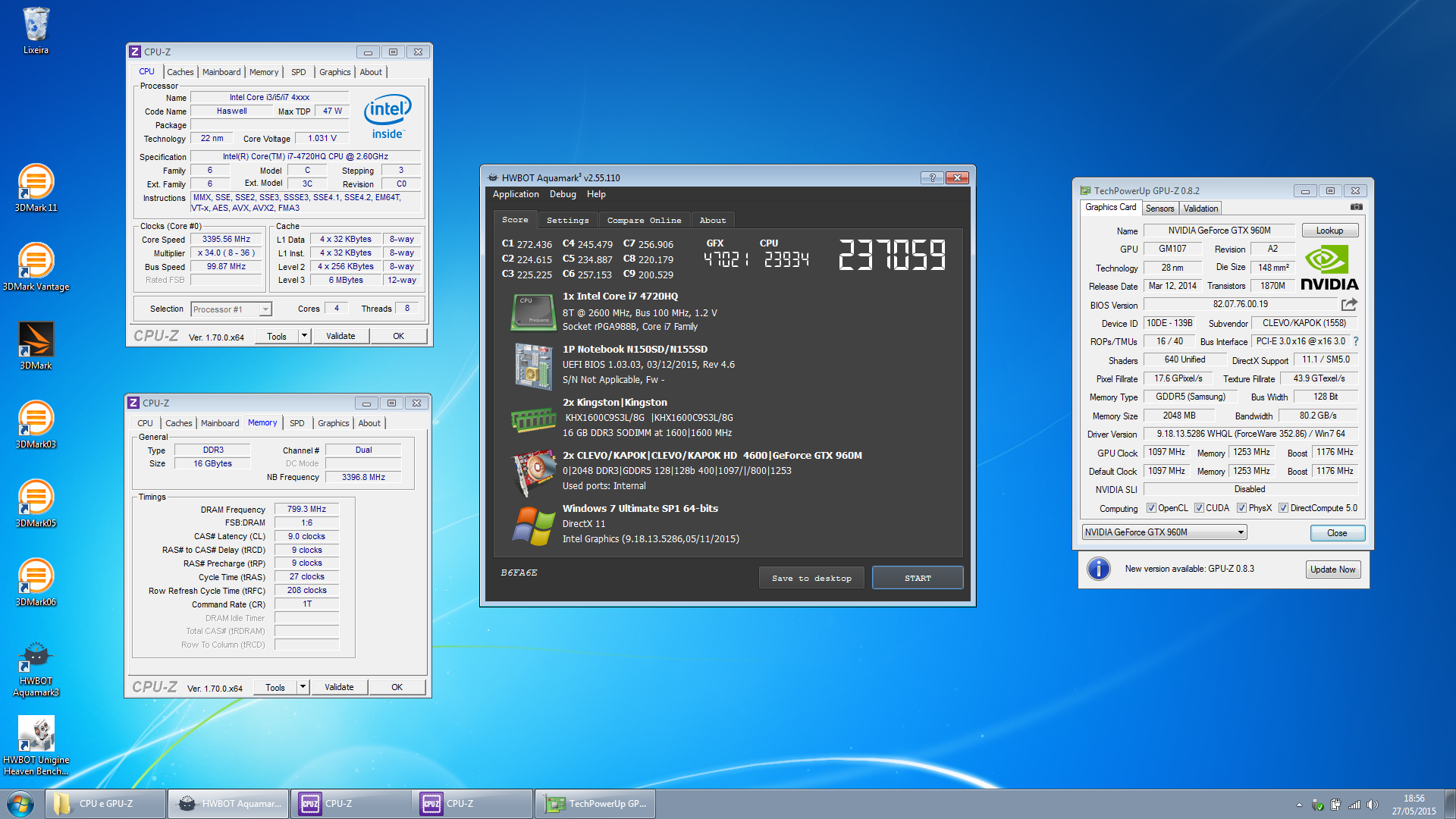
Task: Toggle the CUDA checkbox in GPU-Z
Action: click(x=1199, y=508)
